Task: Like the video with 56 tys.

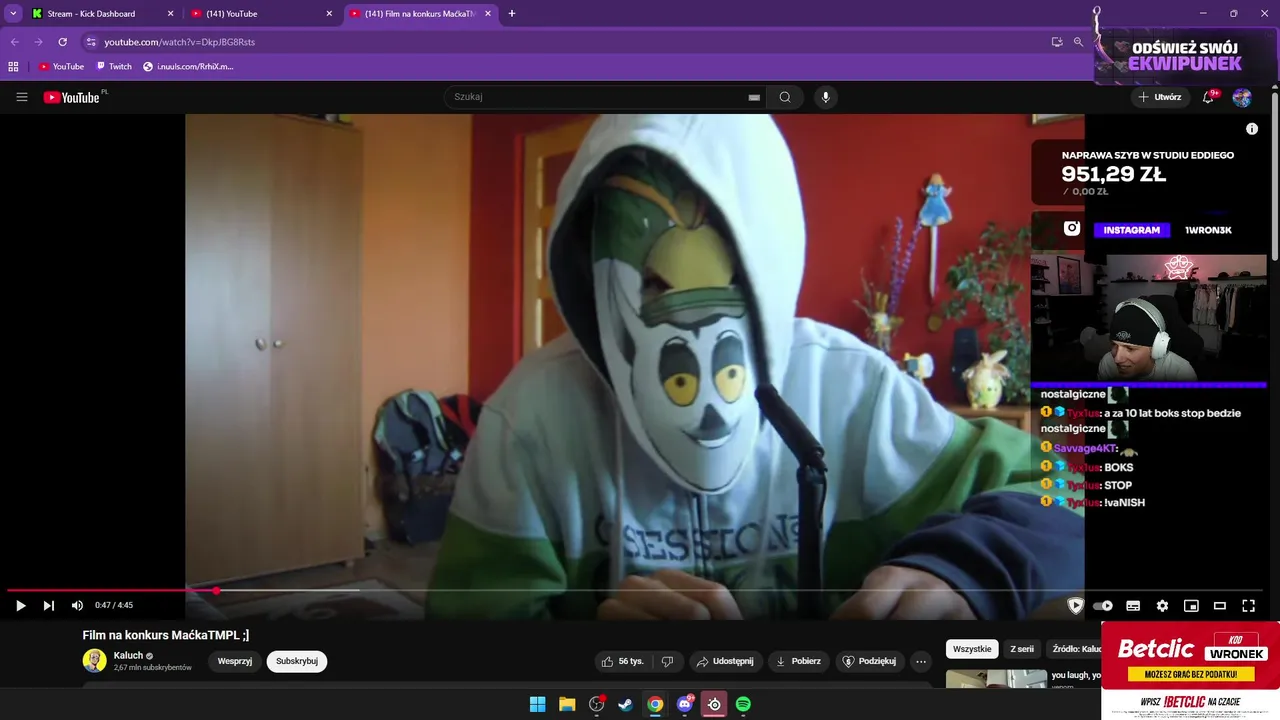Action: click(622, 661)
